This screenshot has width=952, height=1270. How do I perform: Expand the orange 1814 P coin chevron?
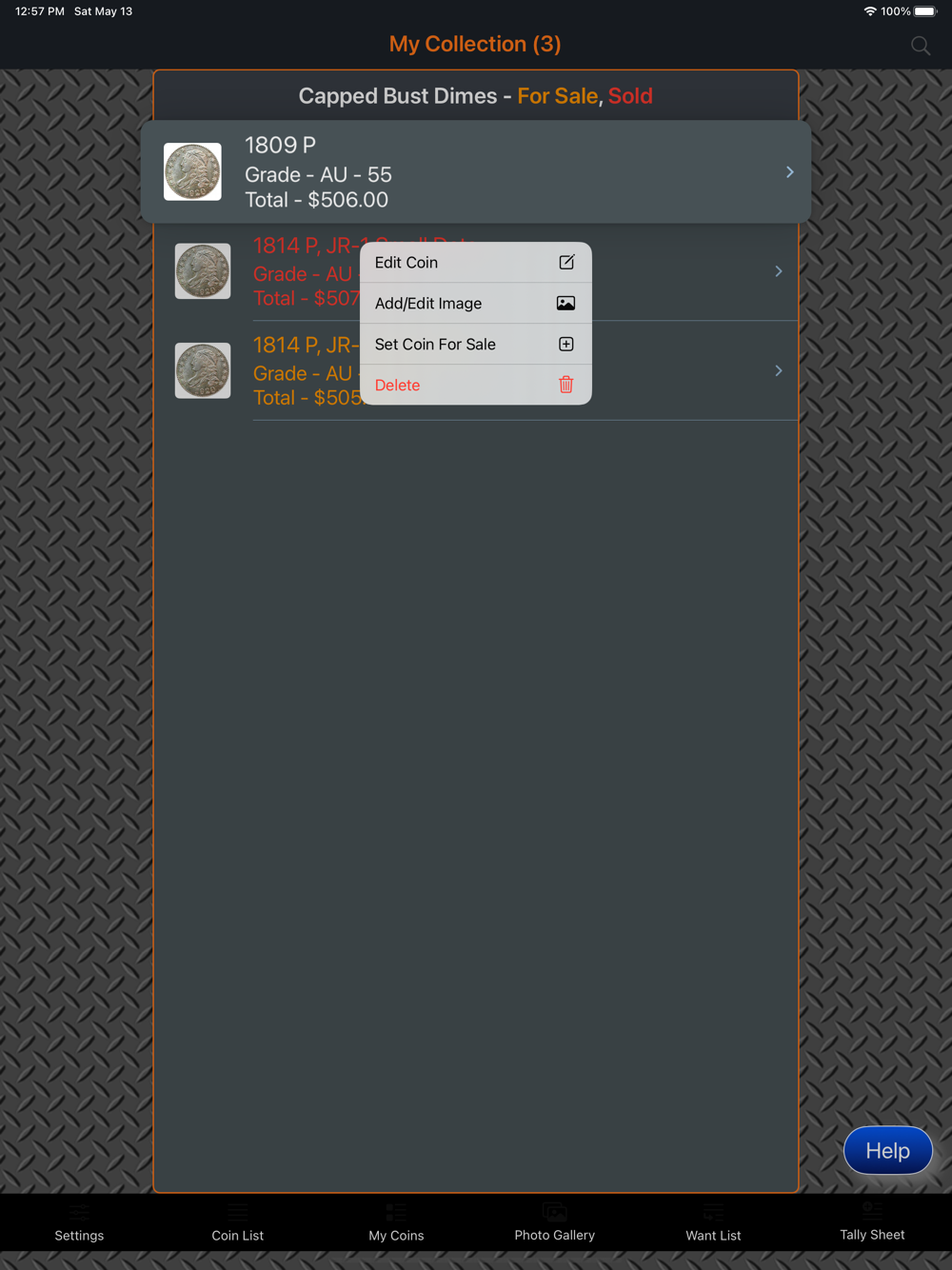tap(779, 370)
